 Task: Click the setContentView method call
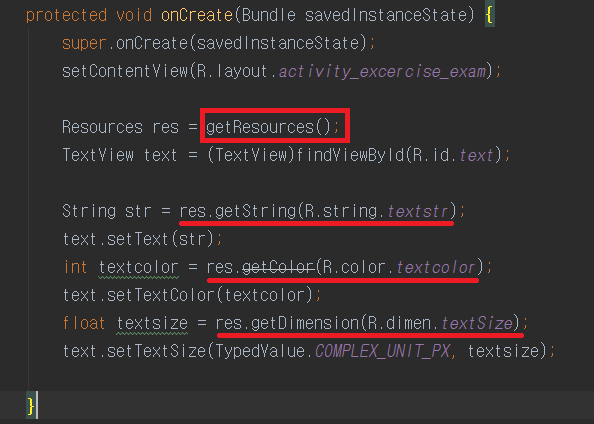(x=125, y=71)
